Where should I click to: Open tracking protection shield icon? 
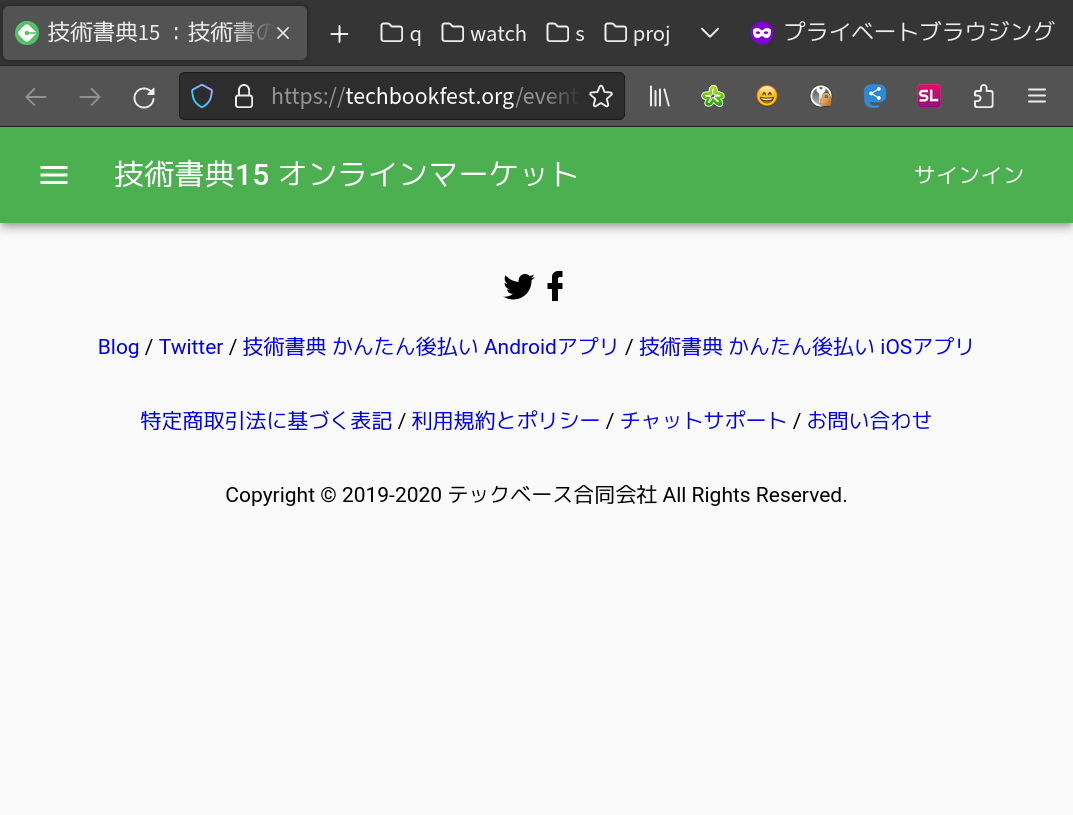[x=202, y=96]
